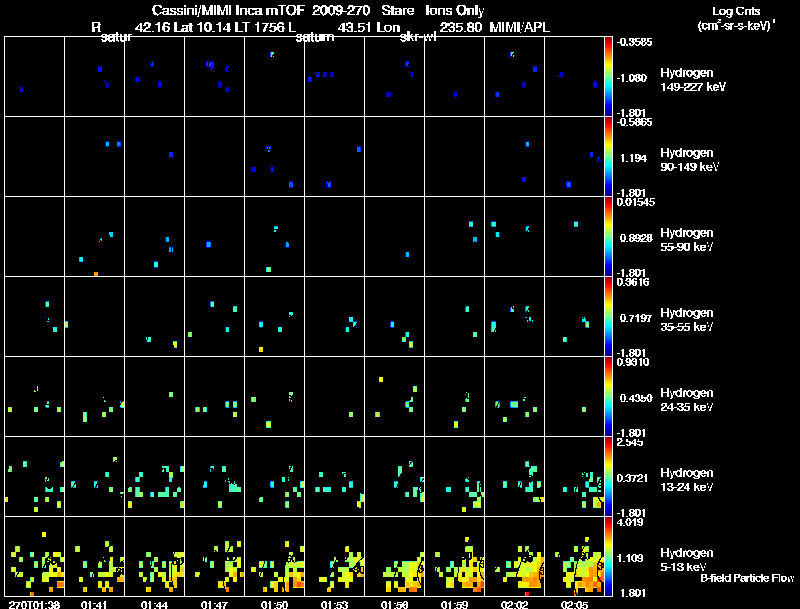Image resolution: width=800 pixels, height=609 pixels.
Task: Click the 01:44 time axis label
Action: tap(155, 604)
